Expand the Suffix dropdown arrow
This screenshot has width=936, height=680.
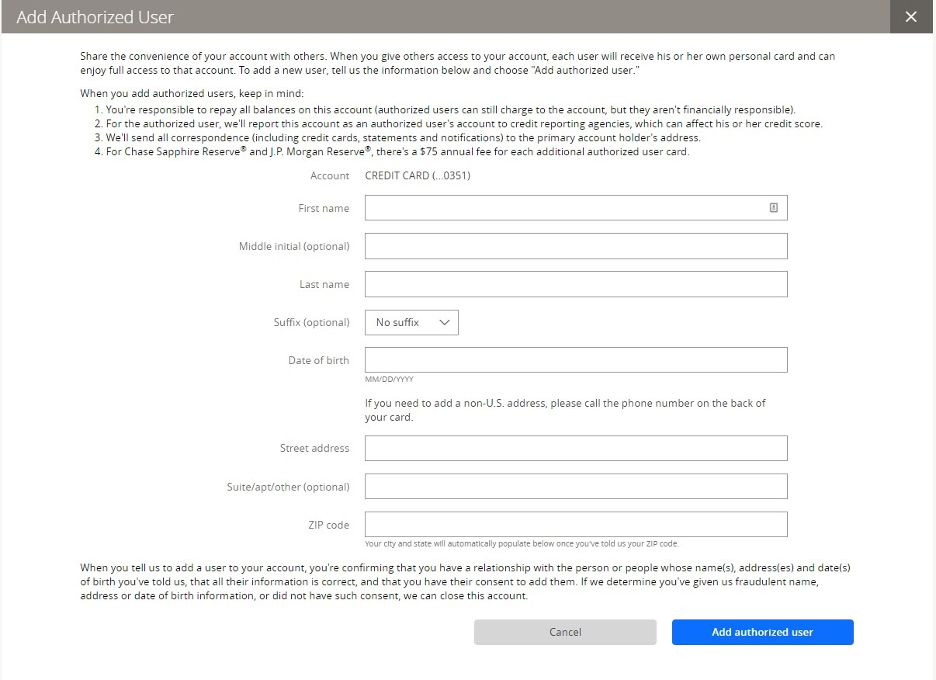click(445, 322)
